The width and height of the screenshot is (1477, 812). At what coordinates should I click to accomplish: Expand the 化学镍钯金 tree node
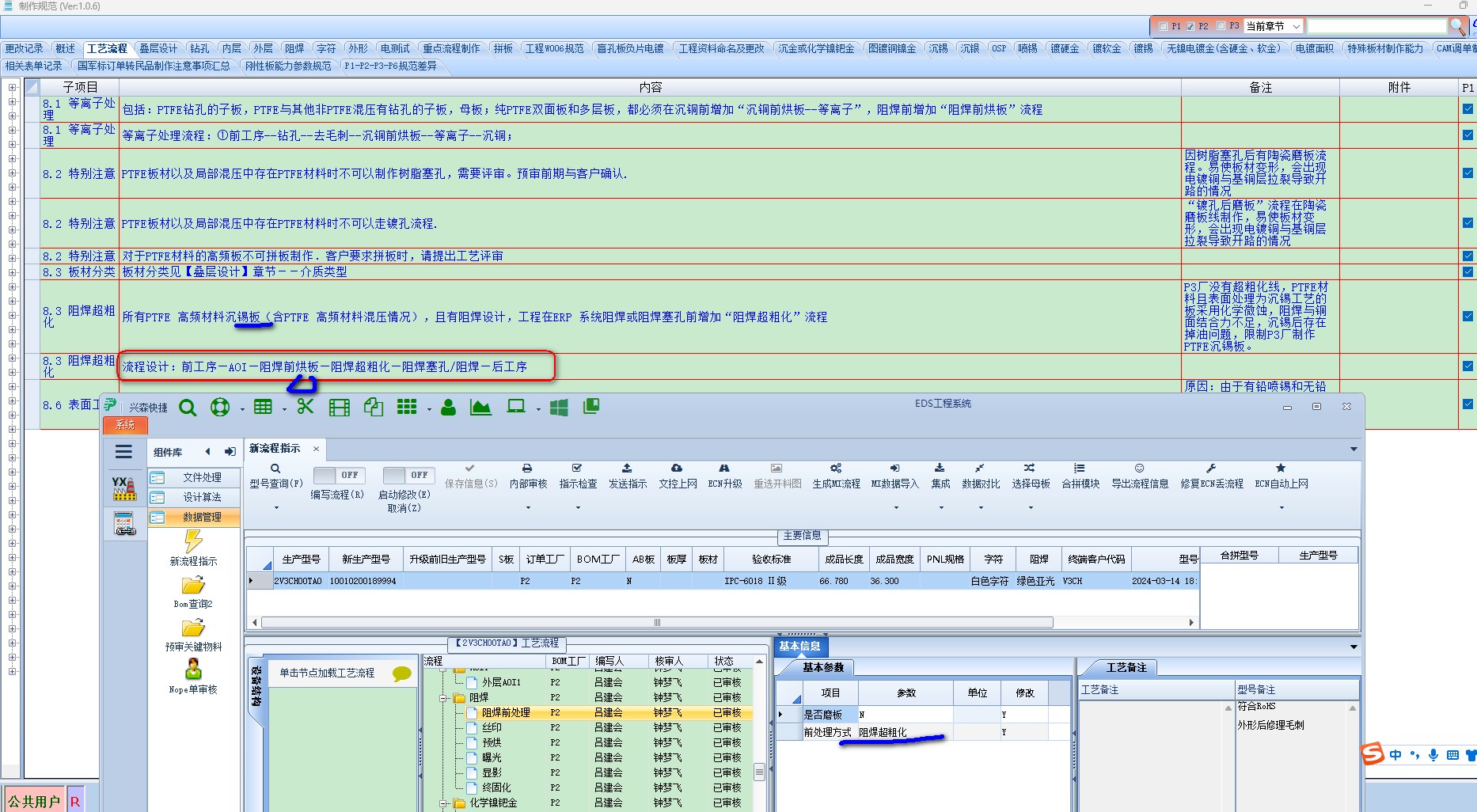pos(444,803)
